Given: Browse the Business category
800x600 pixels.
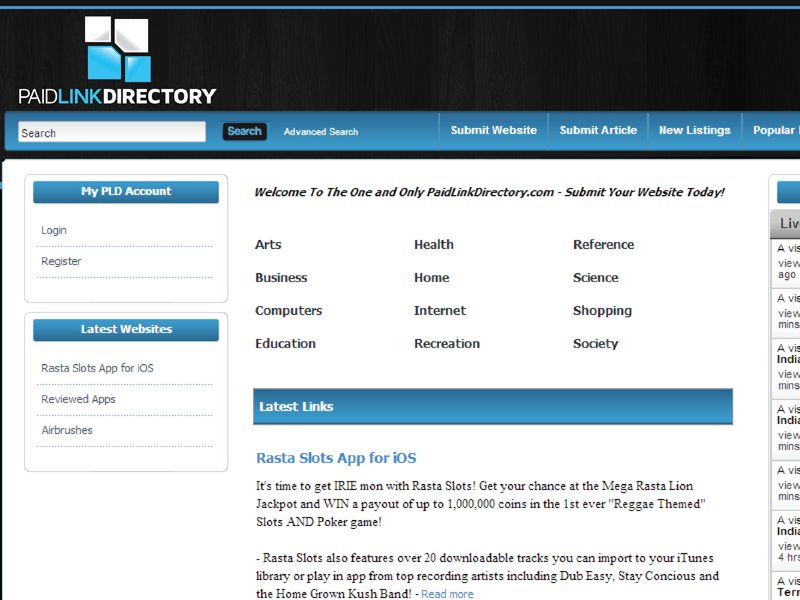Looking at the screenshot, I should pos(281,278).
